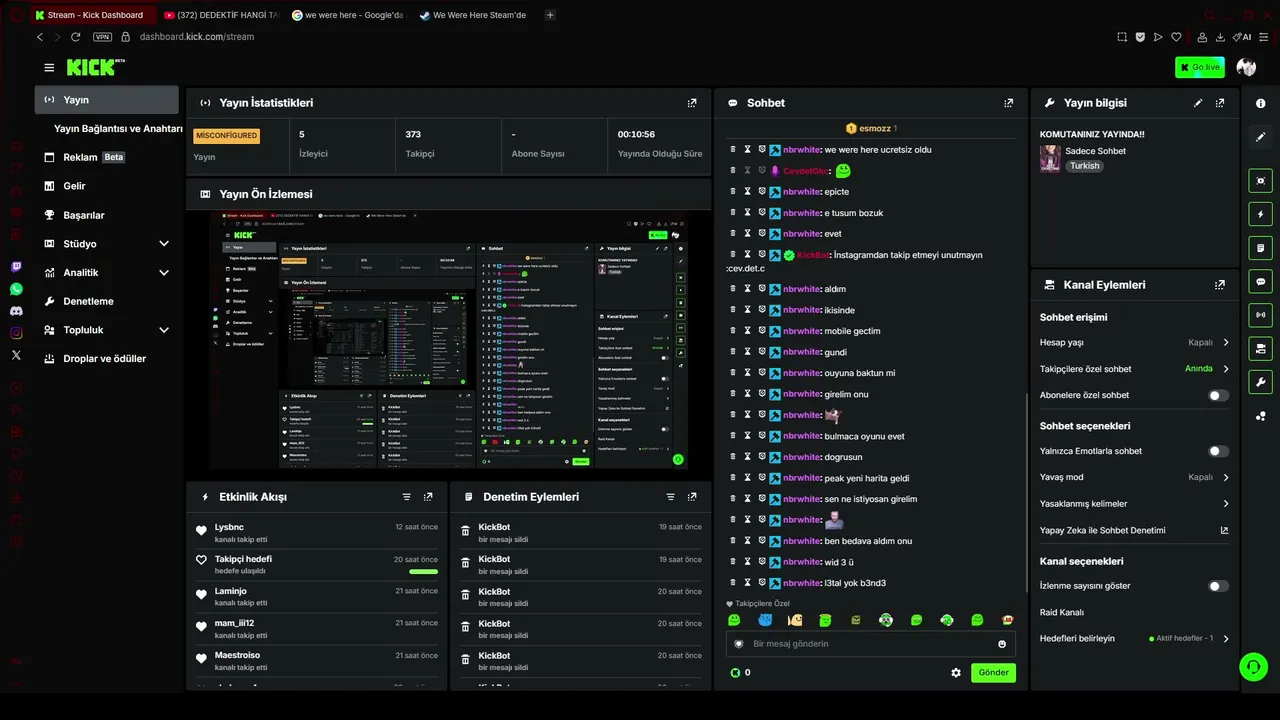Click the Sadece Sohbet category thumbnail
This screenshot has height=720, width=1280.
click(1050, 158)
